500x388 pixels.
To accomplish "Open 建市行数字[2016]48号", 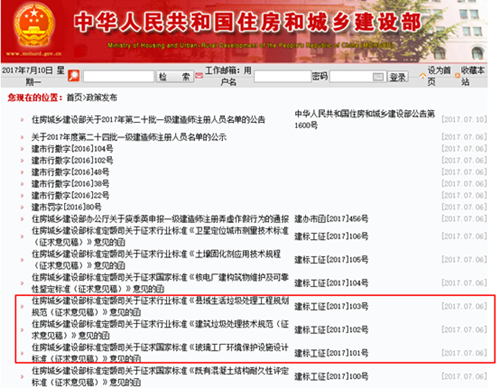I will (70, 172).
